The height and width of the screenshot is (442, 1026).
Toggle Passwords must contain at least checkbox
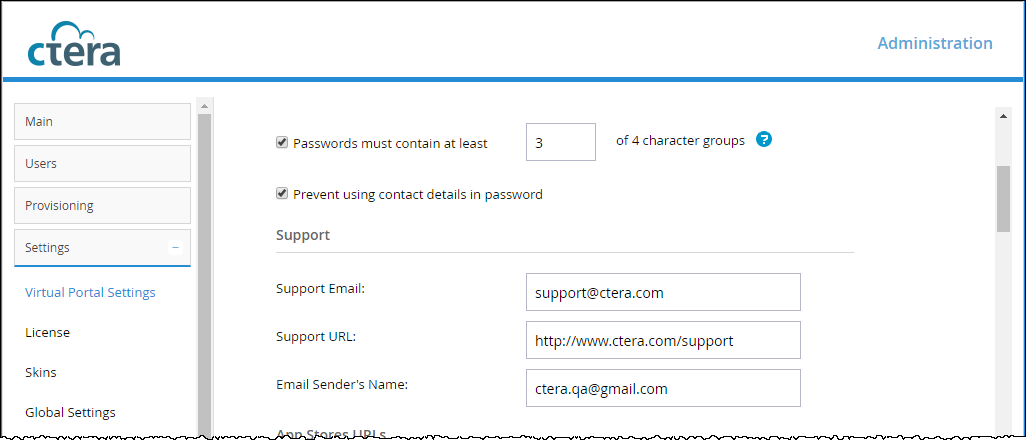click(282, 142)
